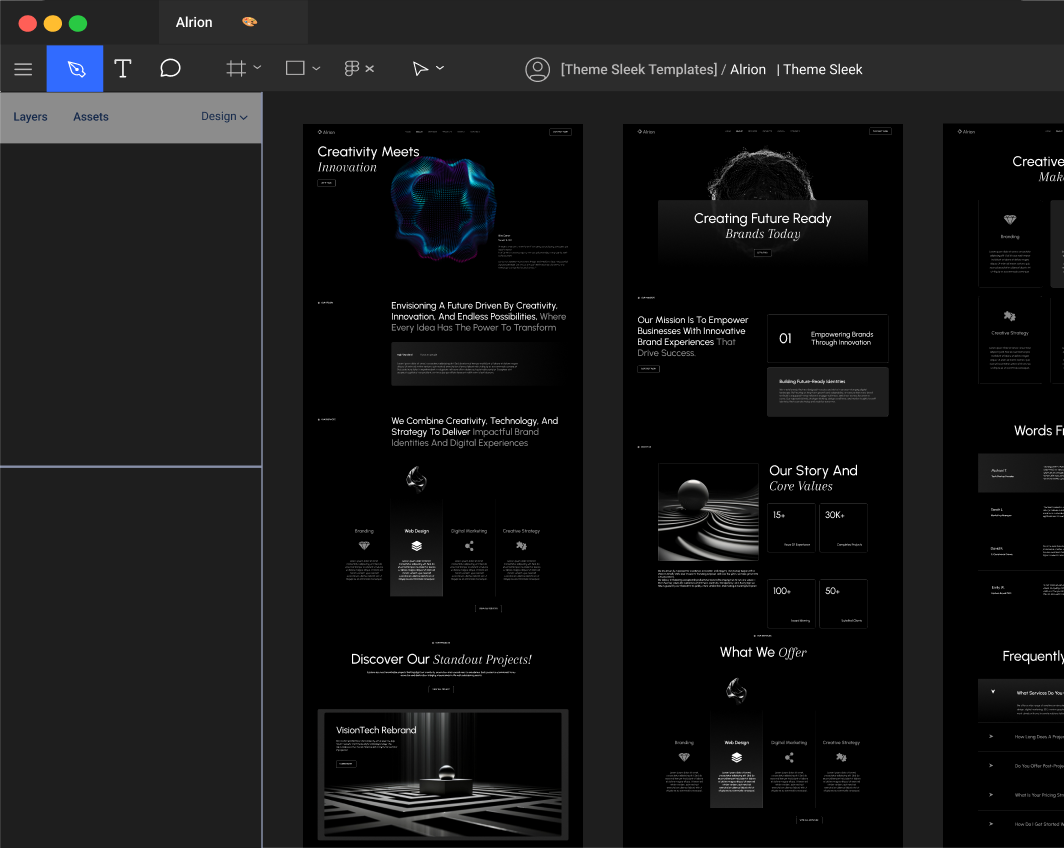Image resolution: width=1064 pixels, height=848 pixels.
Task: Open the main hamburger menu
Action: (x=23, y=69)
